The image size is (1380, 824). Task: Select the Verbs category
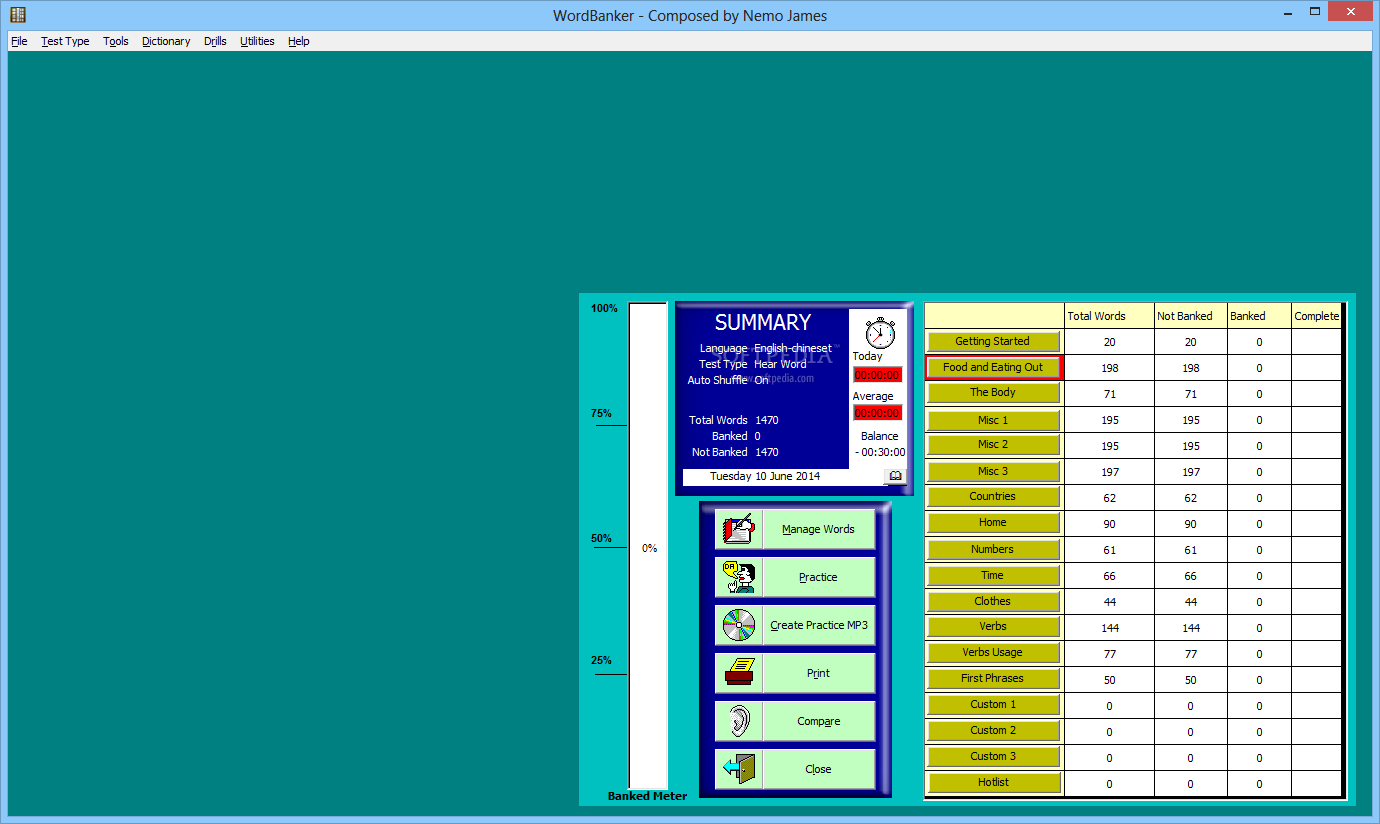click(993, 627)
